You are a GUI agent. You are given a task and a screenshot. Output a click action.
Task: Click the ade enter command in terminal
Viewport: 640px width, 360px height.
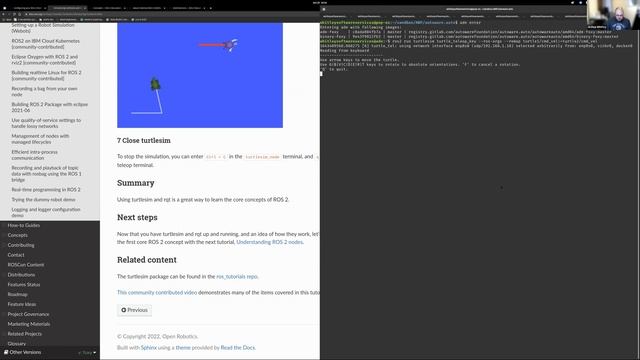point(470,22)
